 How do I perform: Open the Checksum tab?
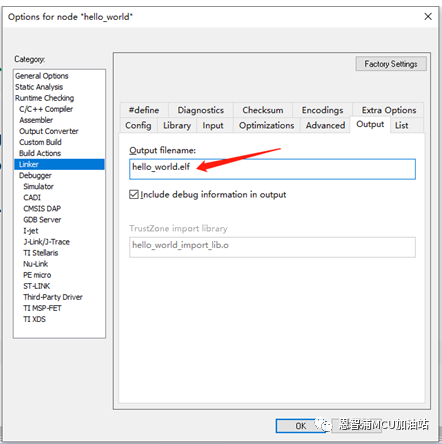click(x=263, y=110)
